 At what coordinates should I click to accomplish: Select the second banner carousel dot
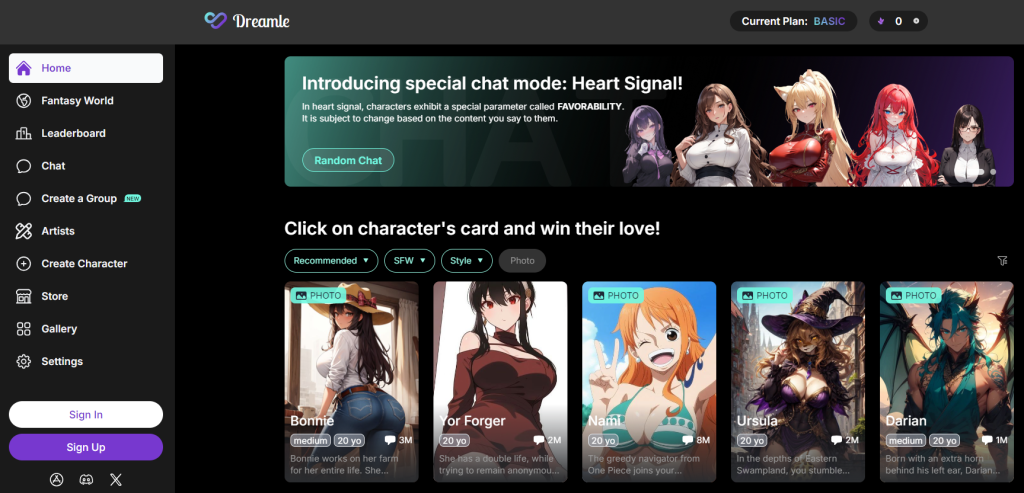[993, 172]
